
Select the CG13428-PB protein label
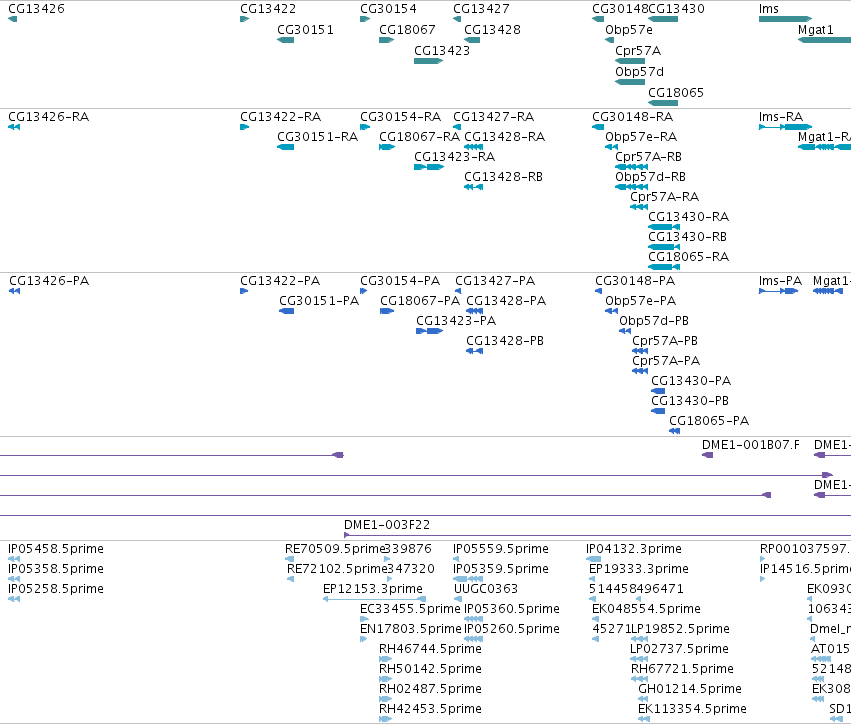pyautogui.click(x=505, y=341)
